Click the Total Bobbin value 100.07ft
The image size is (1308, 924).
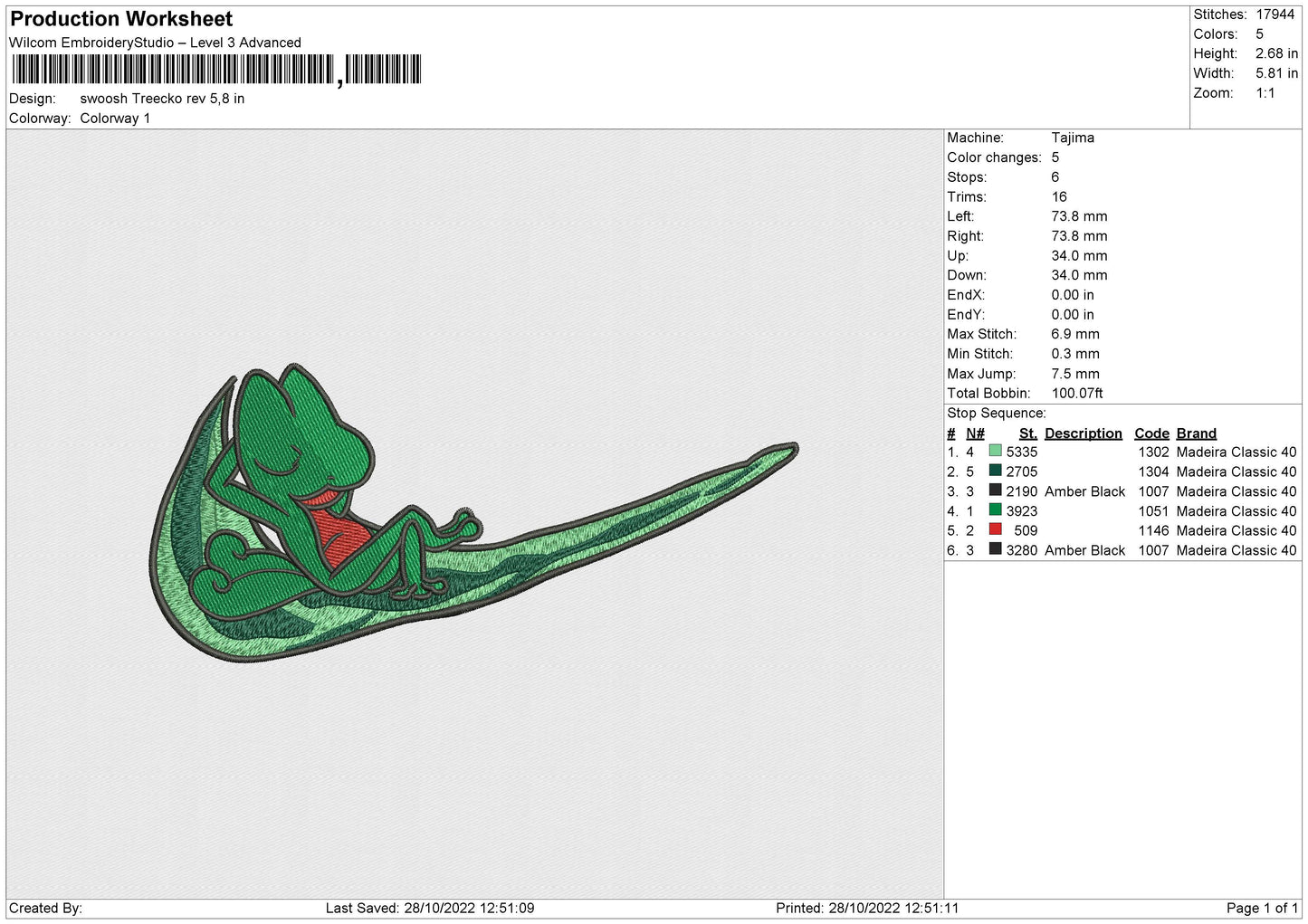(1077, 394)
